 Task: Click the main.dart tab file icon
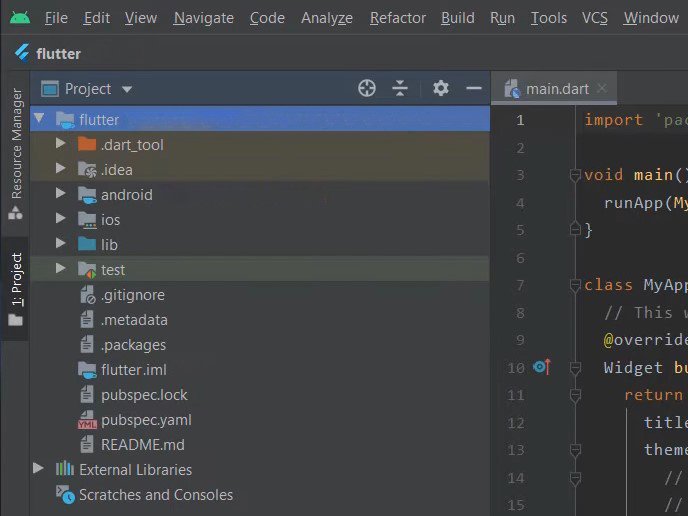coord(512,89)
